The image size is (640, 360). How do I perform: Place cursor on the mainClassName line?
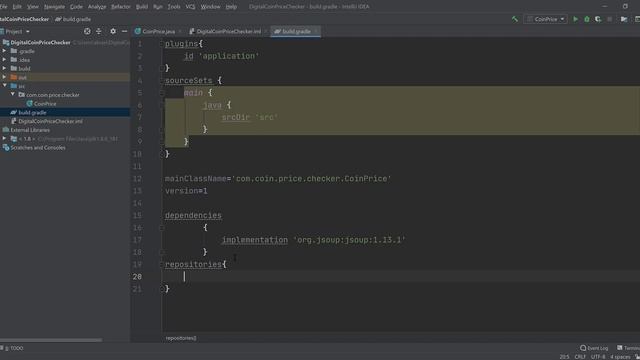pyautogui.click(x=278, y=179)
